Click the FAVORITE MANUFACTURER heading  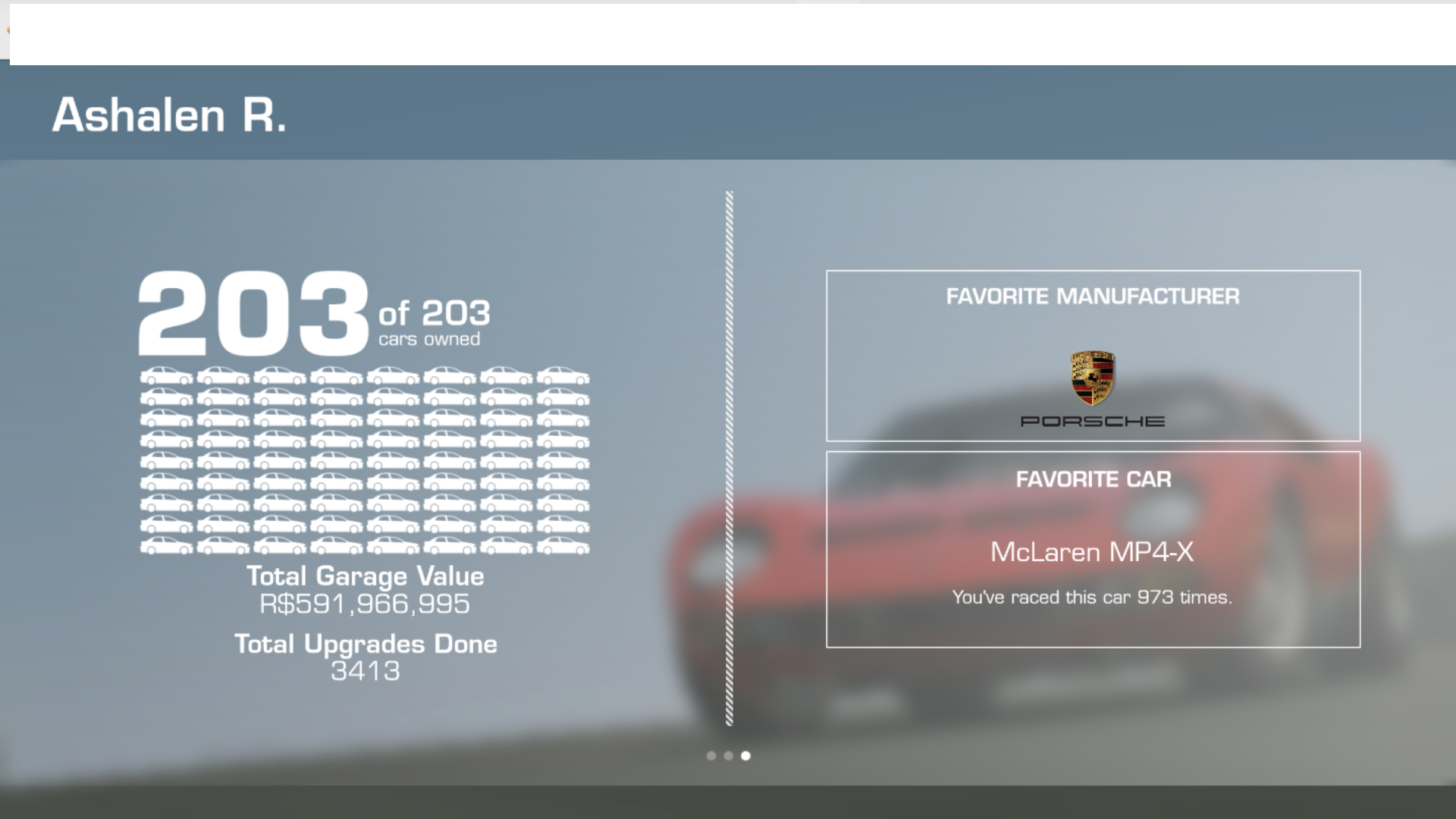[1093, 297]
